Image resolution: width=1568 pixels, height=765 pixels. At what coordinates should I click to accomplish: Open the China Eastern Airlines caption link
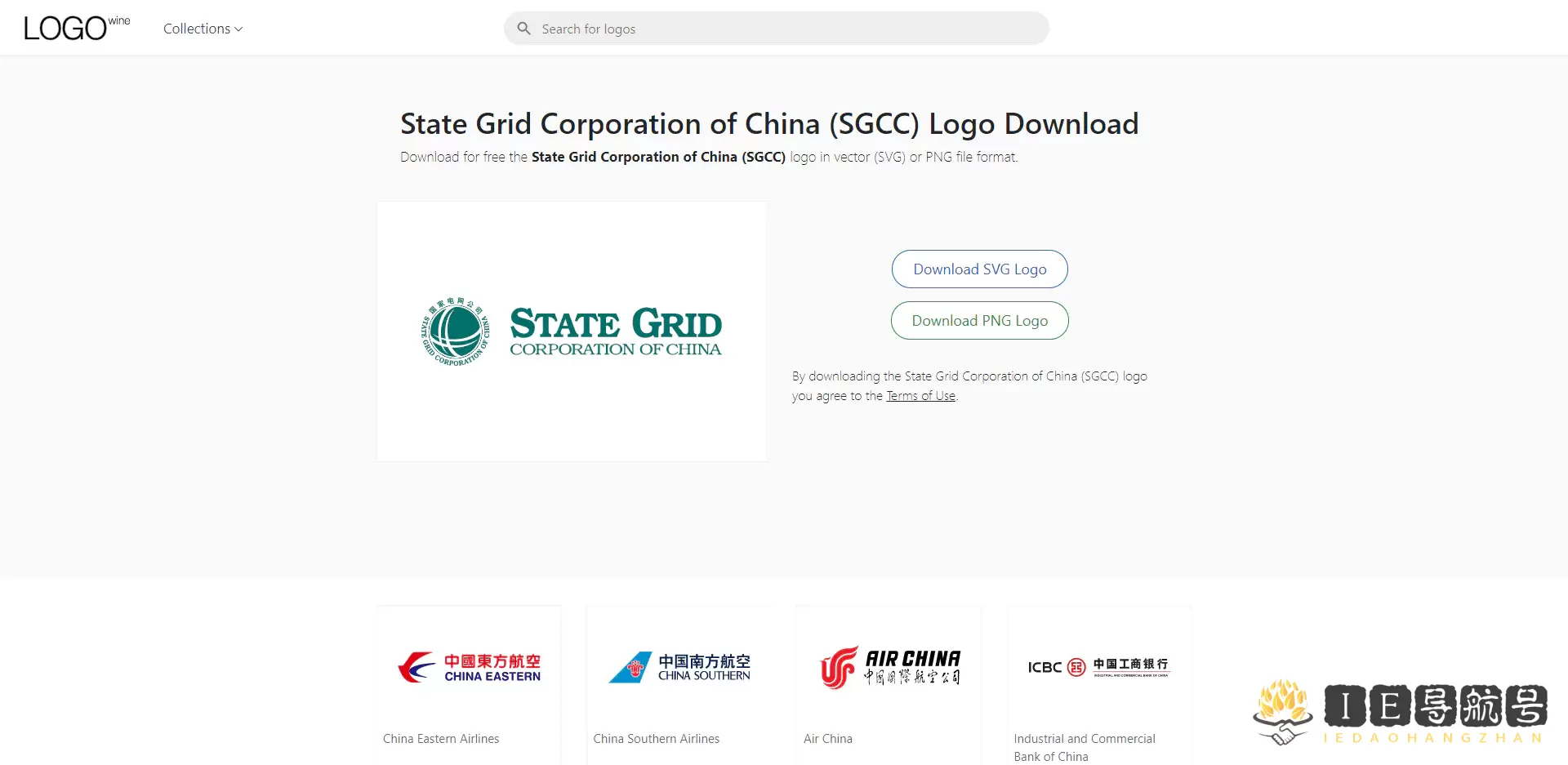pos(441,739)
